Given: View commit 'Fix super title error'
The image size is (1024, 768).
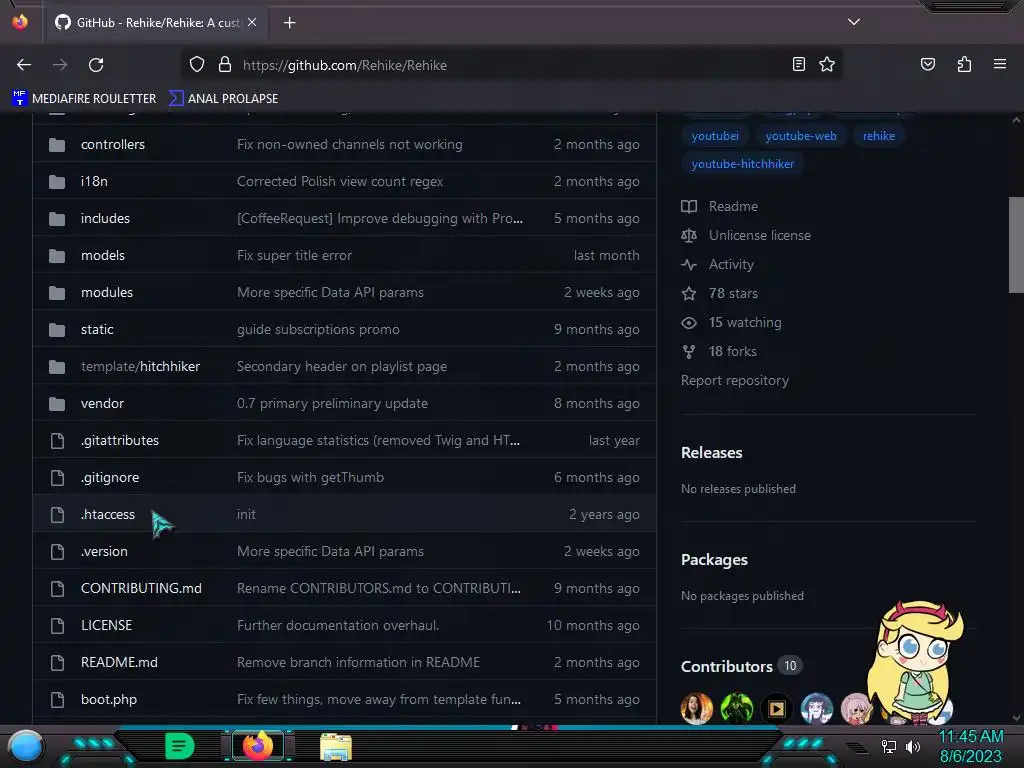Looking at the screenshot, I should [294, 255].
